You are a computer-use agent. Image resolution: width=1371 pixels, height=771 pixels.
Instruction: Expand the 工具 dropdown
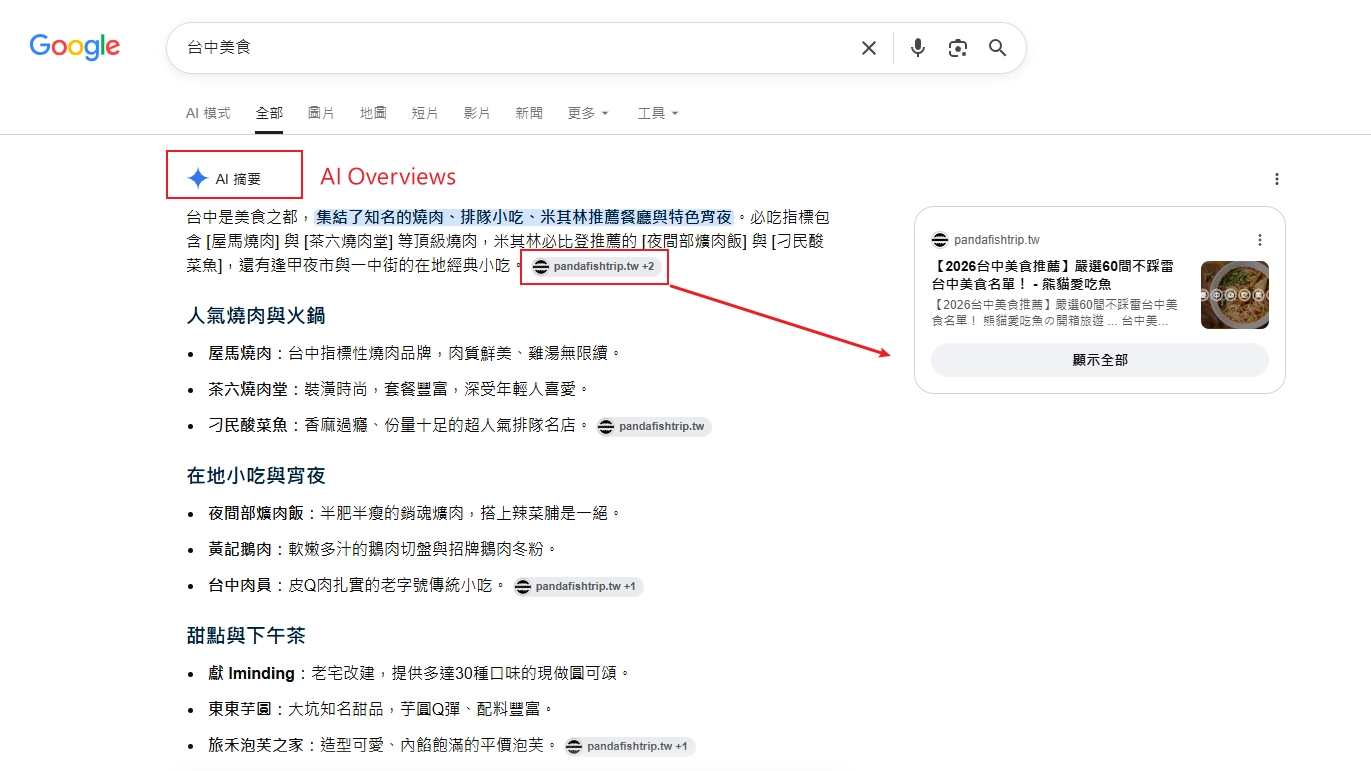[x=658, y=113]
